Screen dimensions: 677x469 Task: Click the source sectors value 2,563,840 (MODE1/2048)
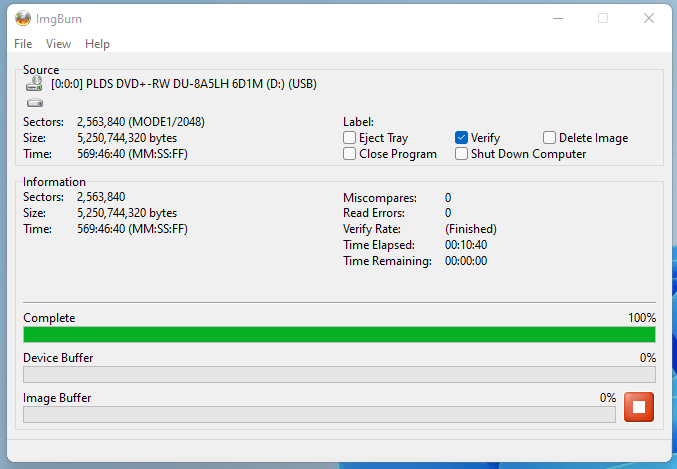coord(141,122)
